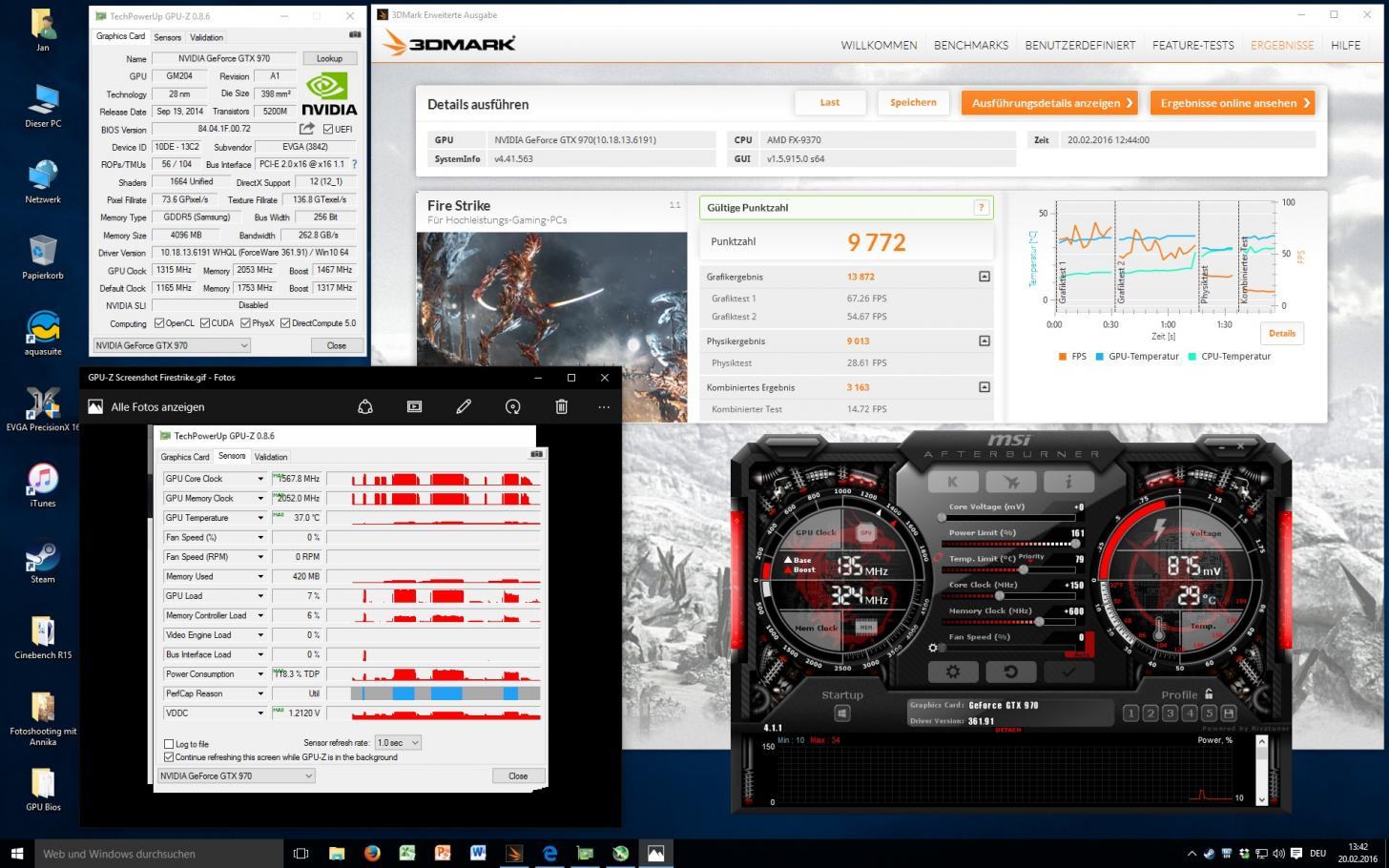Viewport: 1389px width, 868px height.
Task: Click Alle Fotos anzeigen in Fotos
Action: click(146, 406)
